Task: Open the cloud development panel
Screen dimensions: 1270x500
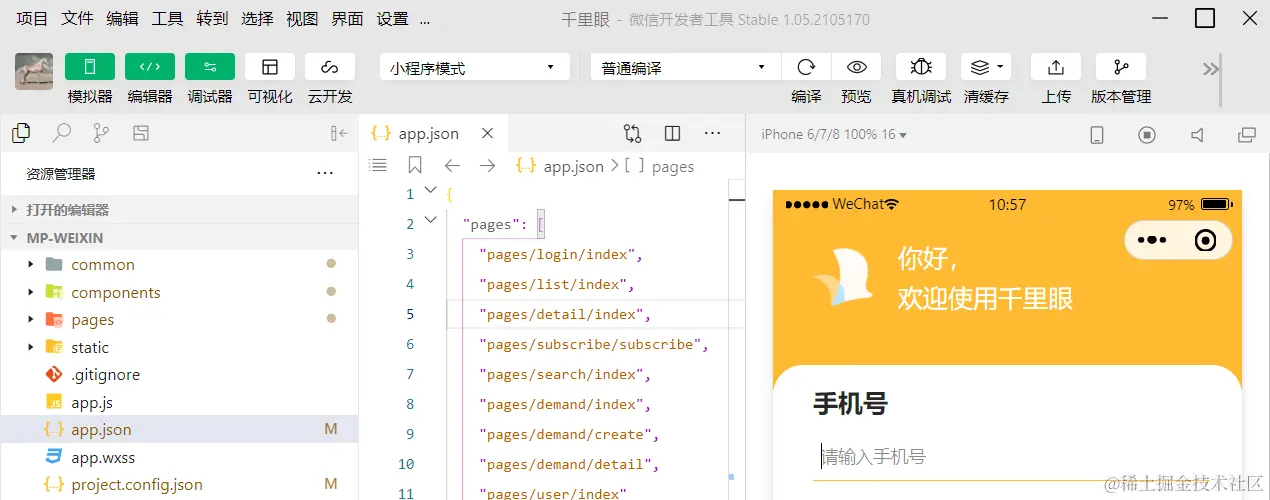Action: (330, 67)
